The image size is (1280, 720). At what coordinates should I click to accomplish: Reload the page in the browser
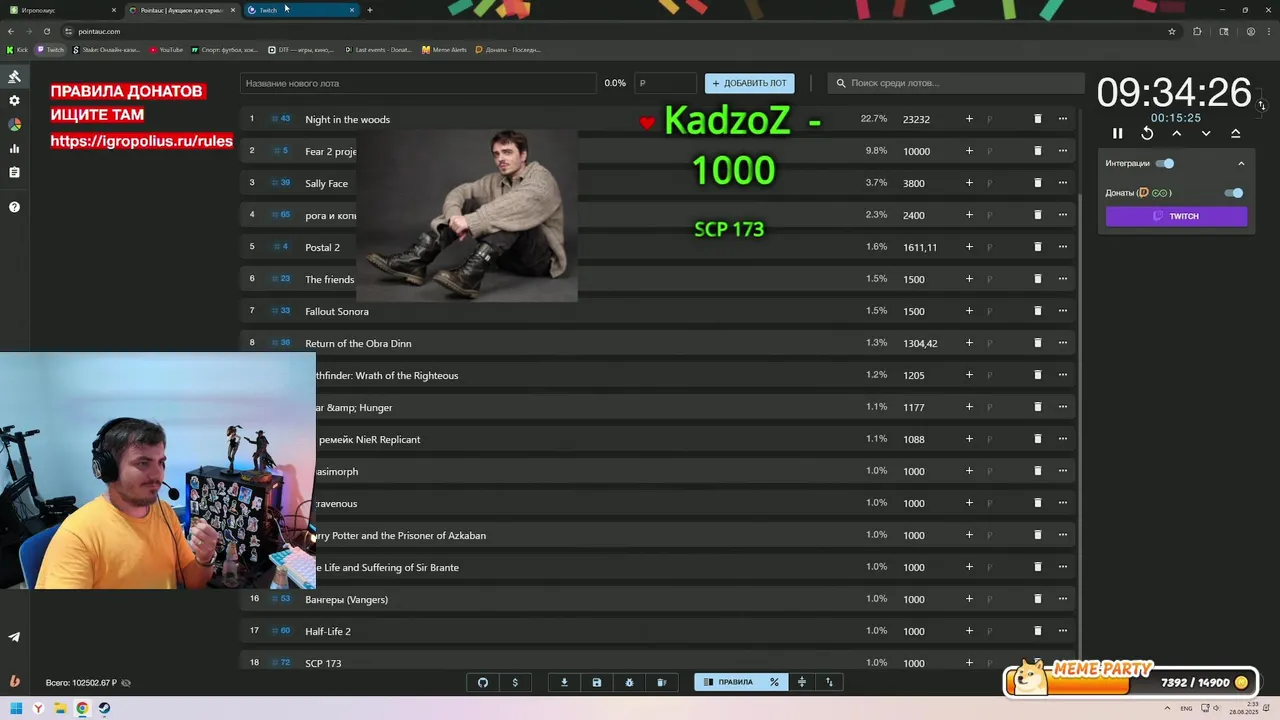click(x=46, y=31)
